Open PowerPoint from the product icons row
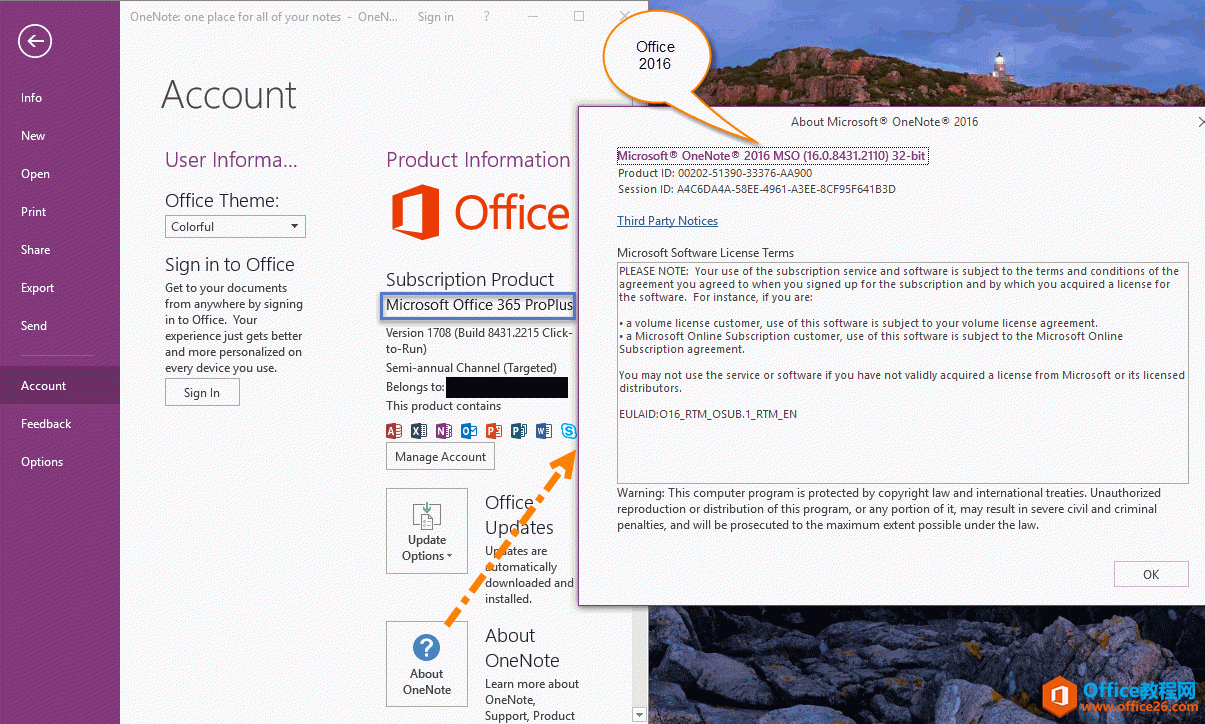Image resolution: width=1205 pixels, height=724 pixels. click(x=494, y=430)
